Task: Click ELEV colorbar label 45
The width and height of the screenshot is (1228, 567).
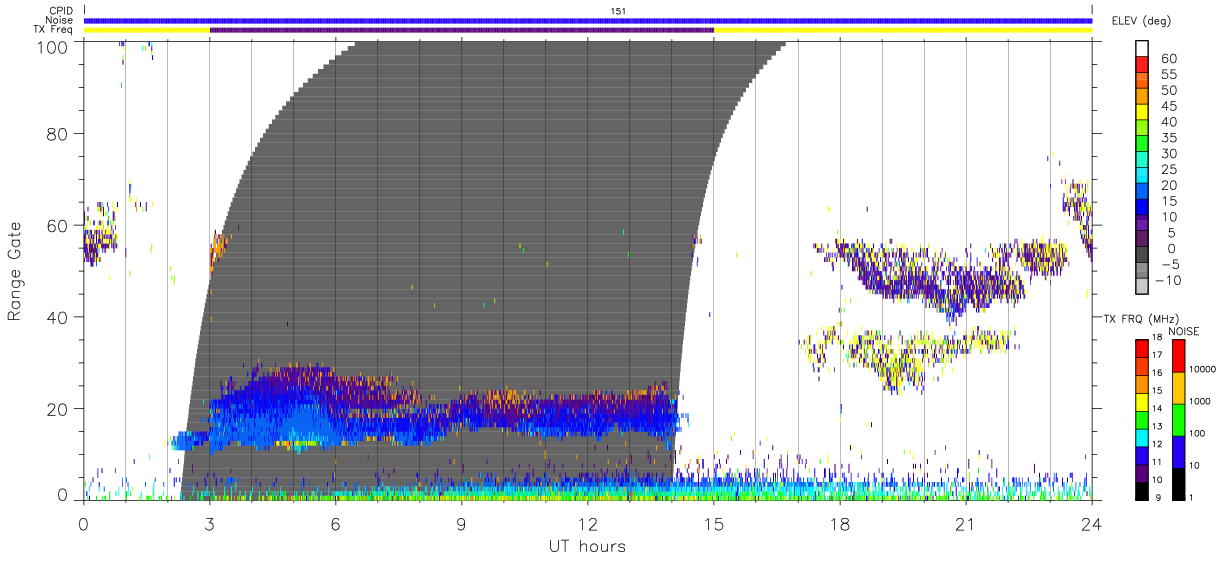Action: (1168, 106)
